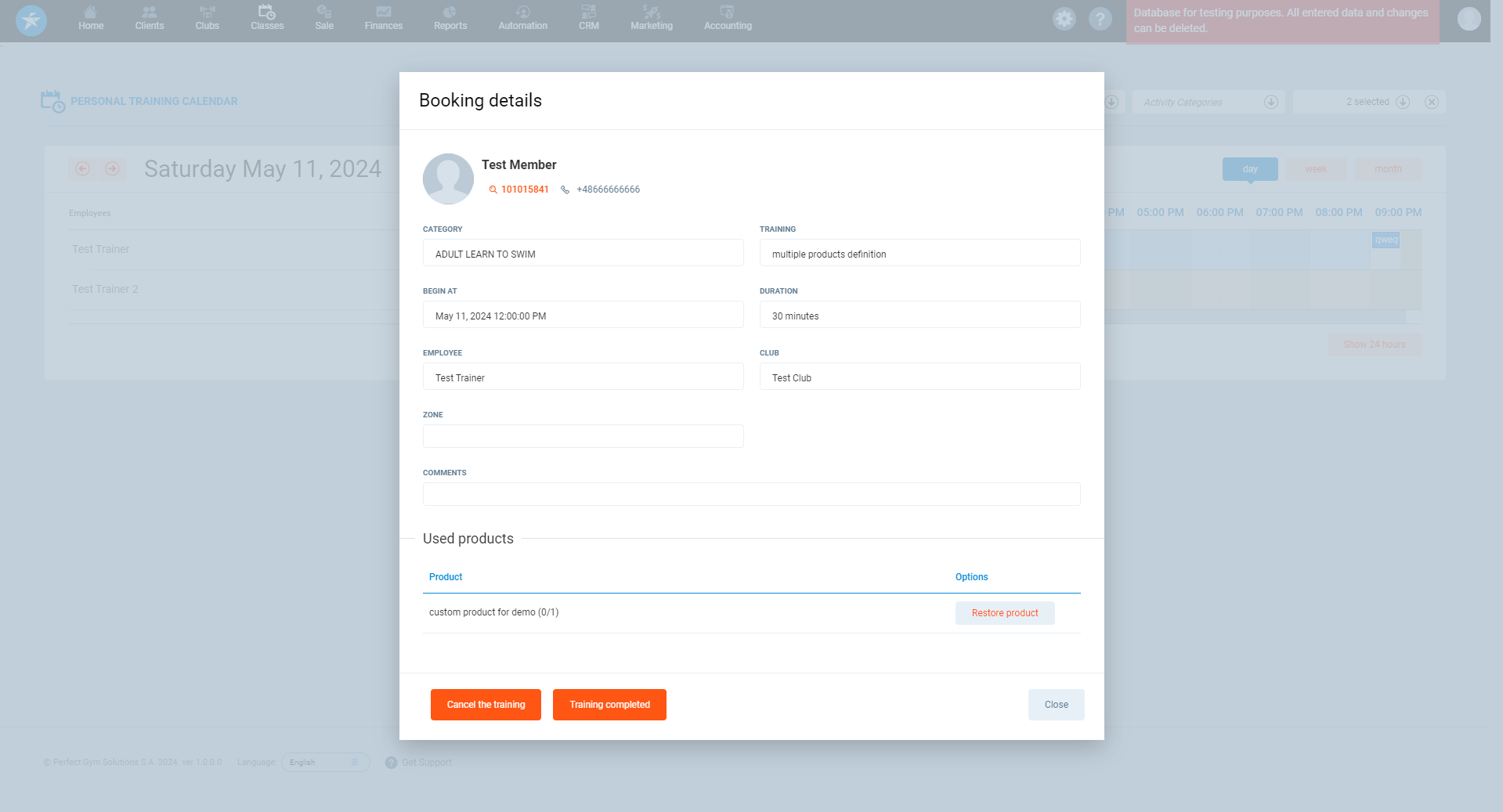Viewport: 1503px width, 812px height.
Task: Click the help question mark icon
Action: click(1100, 19)
